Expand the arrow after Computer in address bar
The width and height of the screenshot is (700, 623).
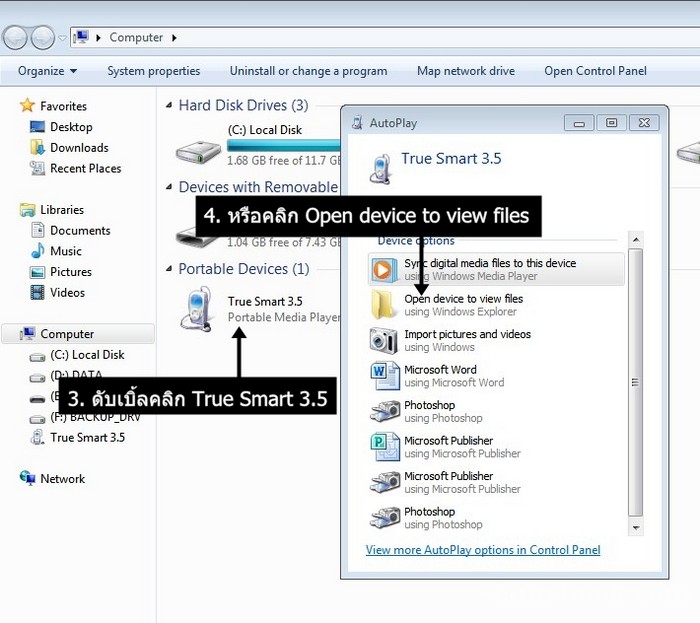(174, 38)
